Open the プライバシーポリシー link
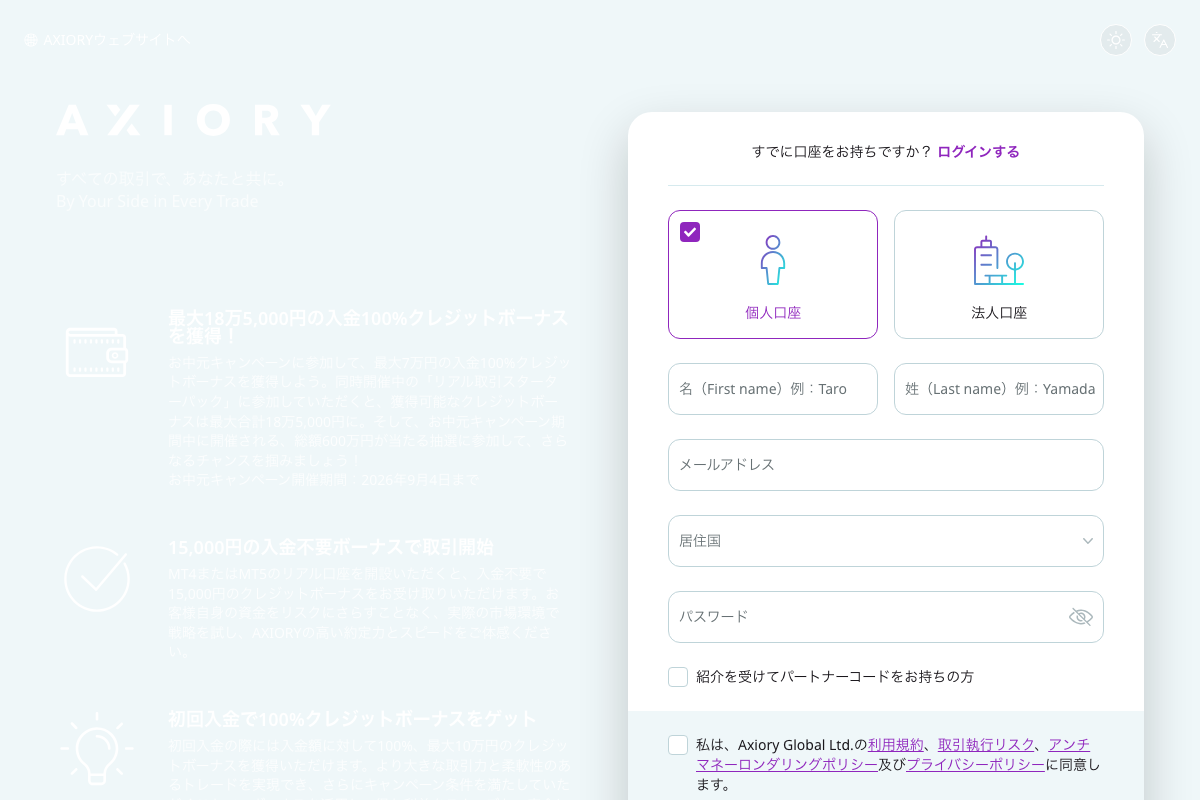This screenshot has height=800, width=1200. tap(975, 765)
